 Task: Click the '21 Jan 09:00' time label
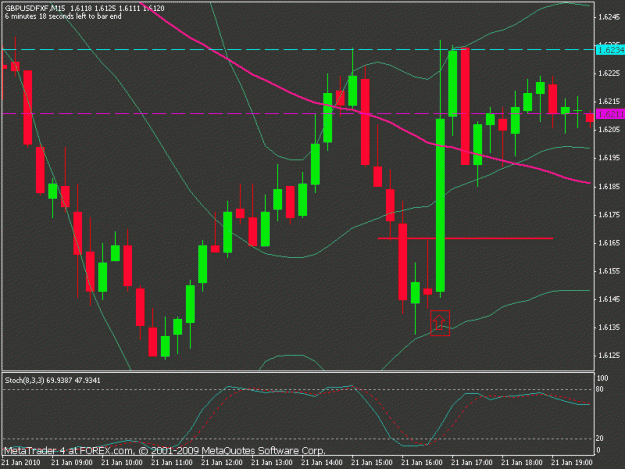click(x=72, y=463)
